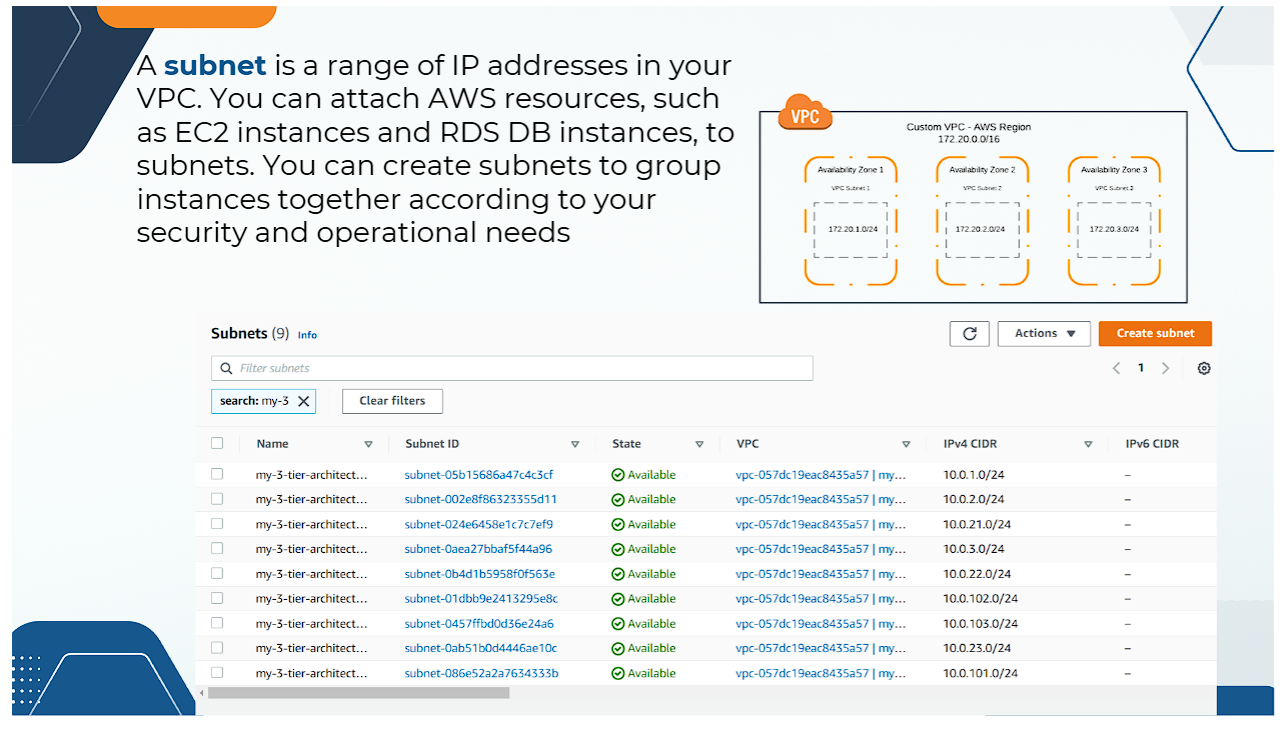Click the 10.0.3.0/24 CIDR cell

[x=974, y=549]
